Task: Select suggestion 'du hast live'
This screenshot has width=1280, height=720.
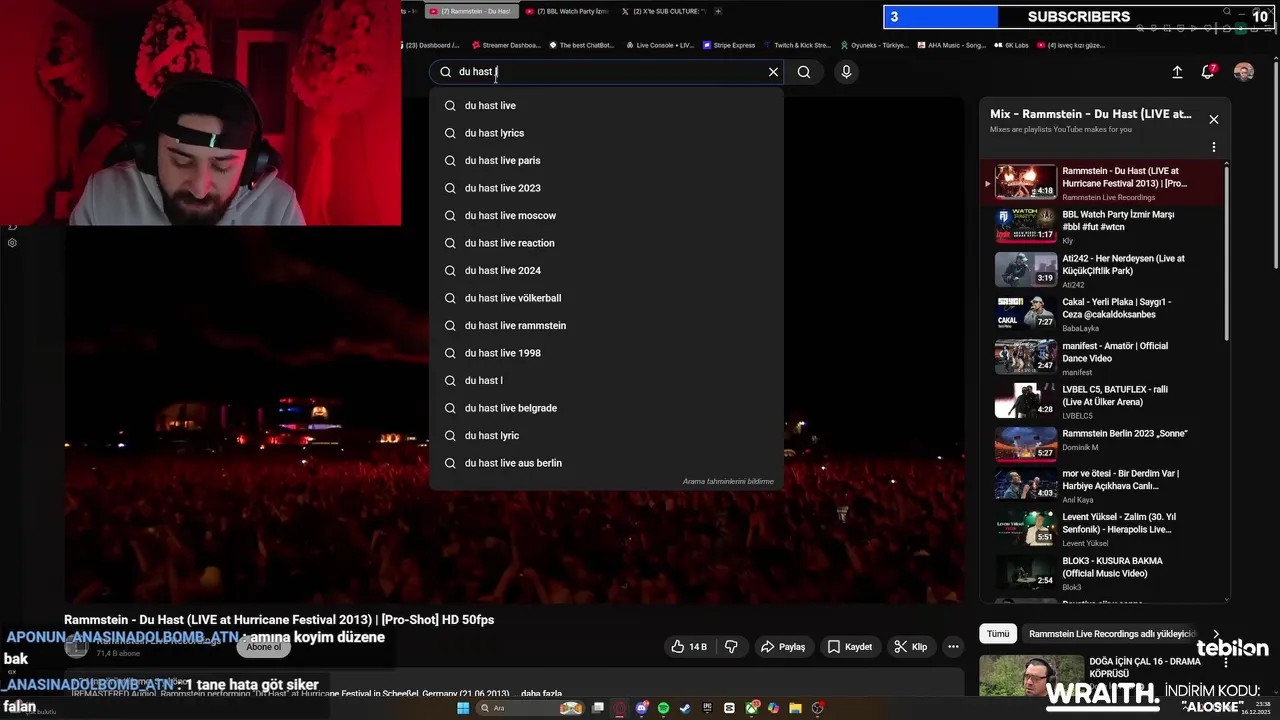Action: [x=606, y=105]
